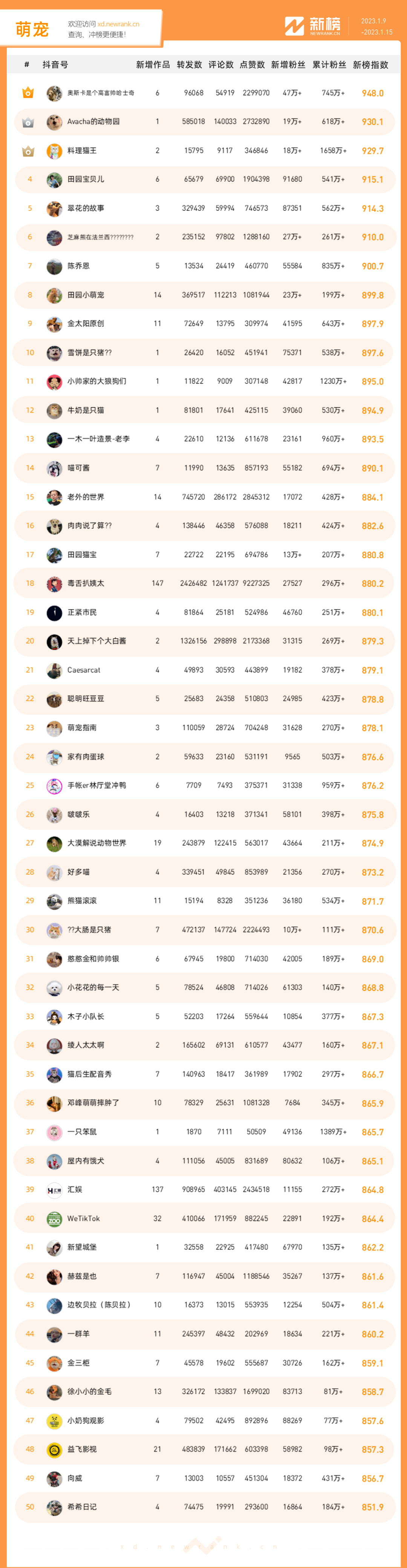Click the 汇娱 account logo avatar
The width and height of the screenshot is (407, 1568).
pyautogui.click(x=54, y=1189)
